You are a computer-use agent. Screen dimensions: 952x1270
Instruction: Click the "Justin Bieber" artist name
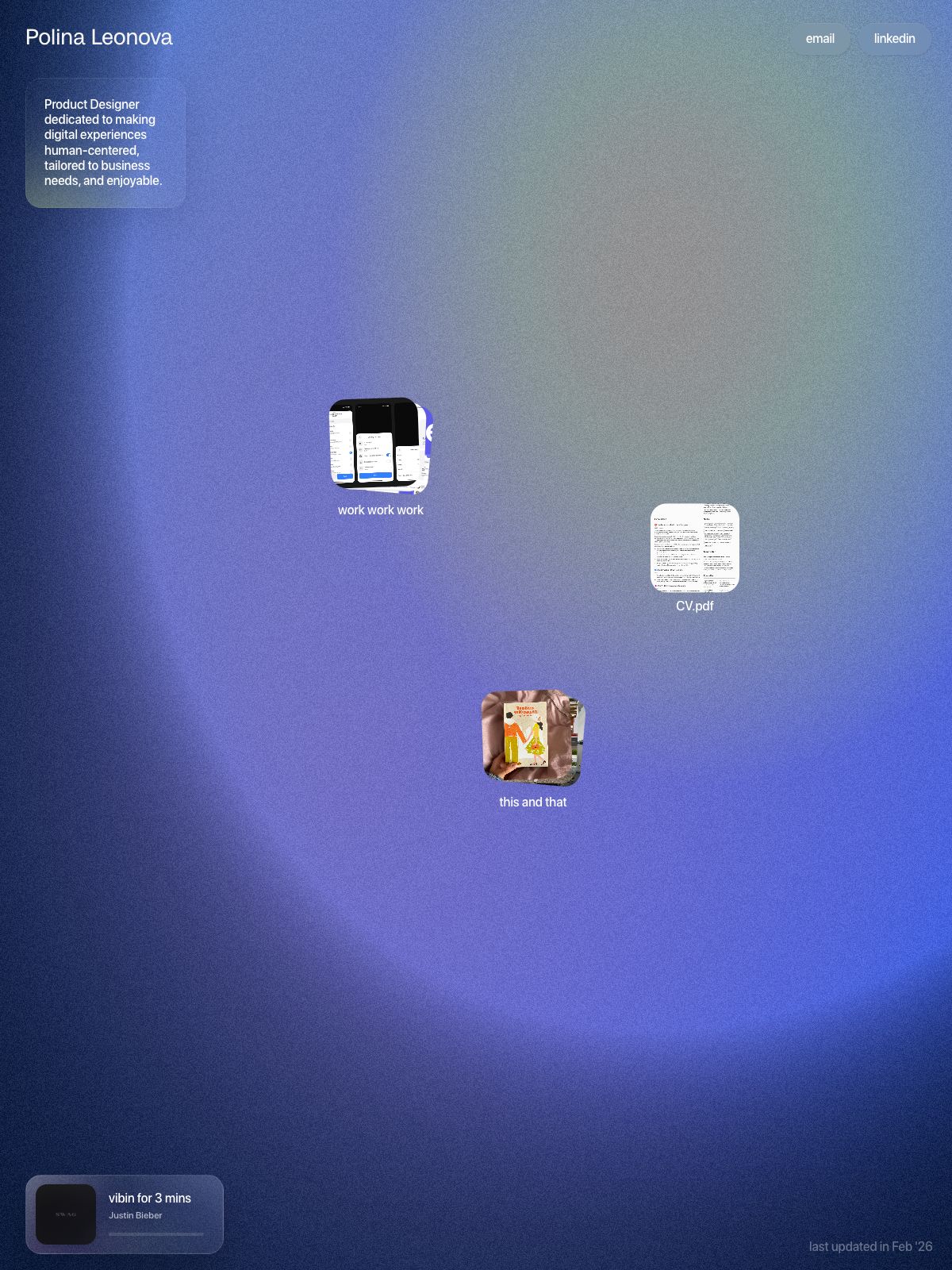click(x=136, y=1216)
